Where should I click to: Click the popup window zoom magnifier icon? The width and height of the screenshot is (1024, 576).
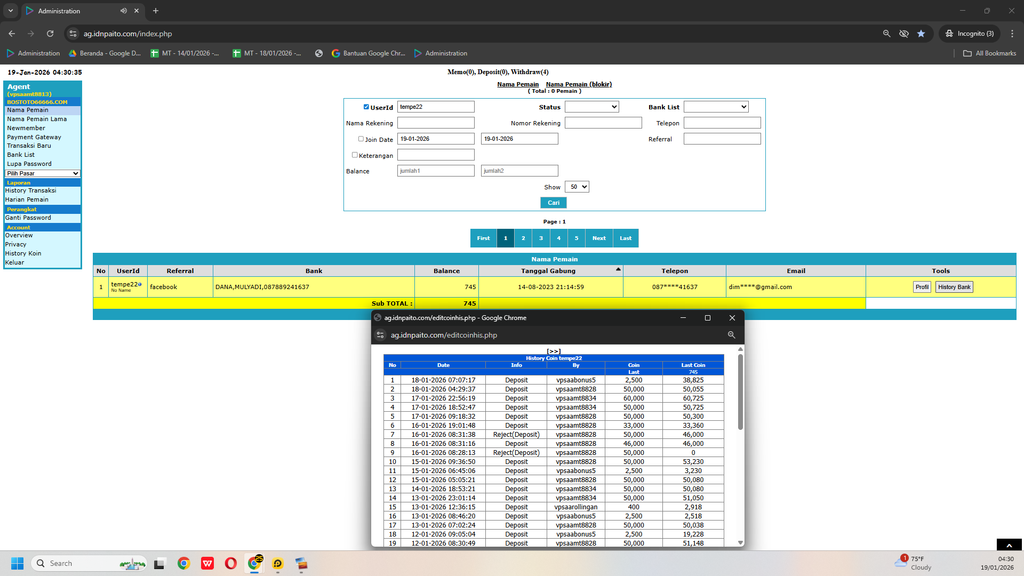pyautogui.click(x=731, y=335)
